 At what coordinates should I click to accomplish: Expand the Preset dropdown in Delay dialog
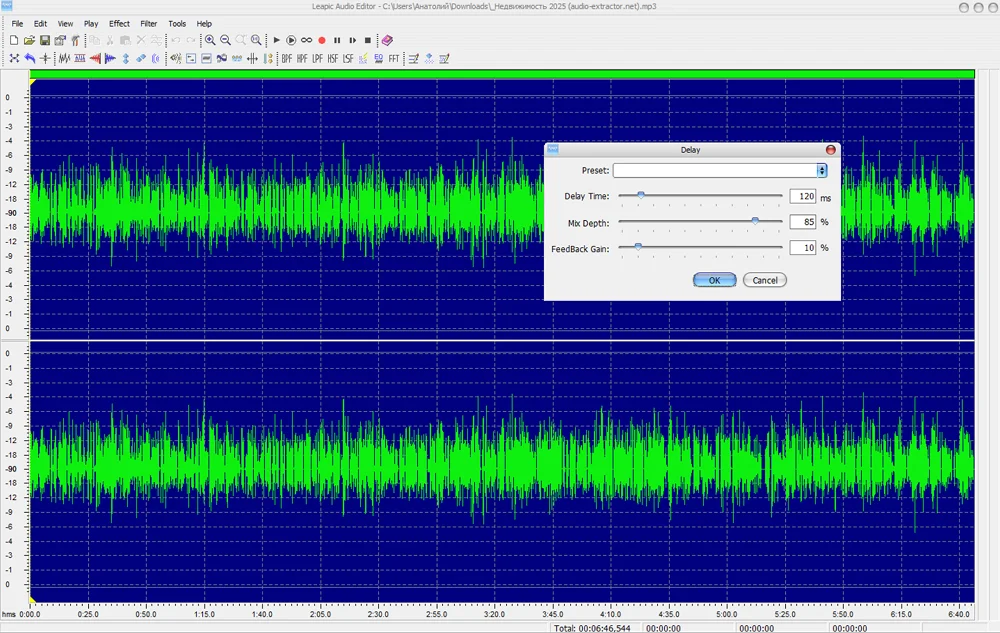point(822,171)
